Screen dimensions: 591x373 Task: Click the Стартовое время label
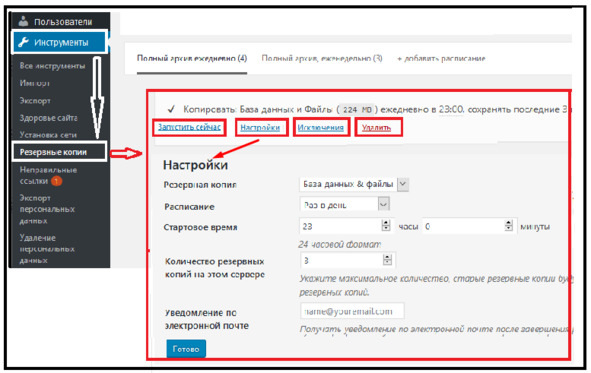200,227
